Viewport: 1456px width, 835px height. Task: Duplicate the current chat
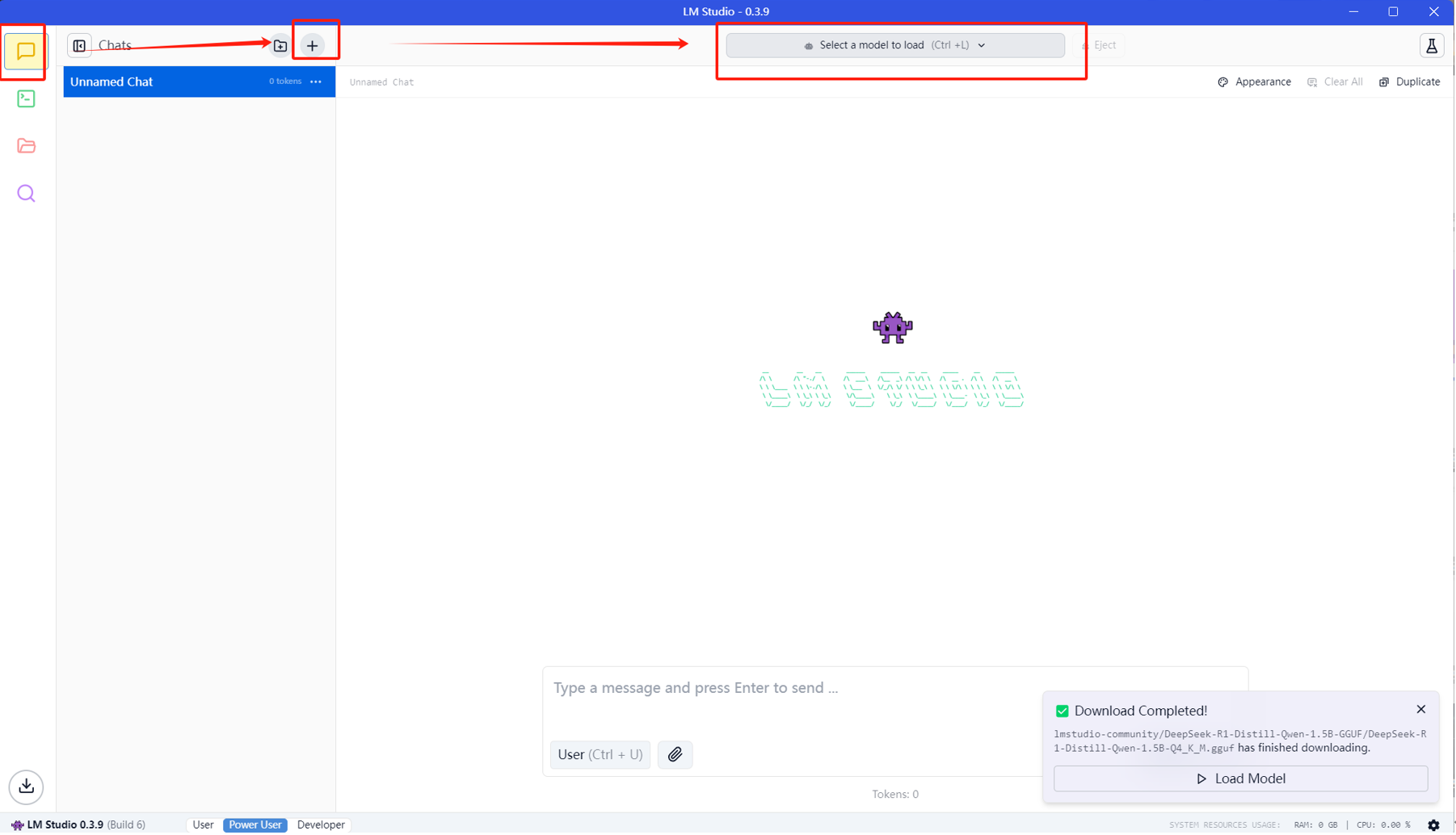1411,82
